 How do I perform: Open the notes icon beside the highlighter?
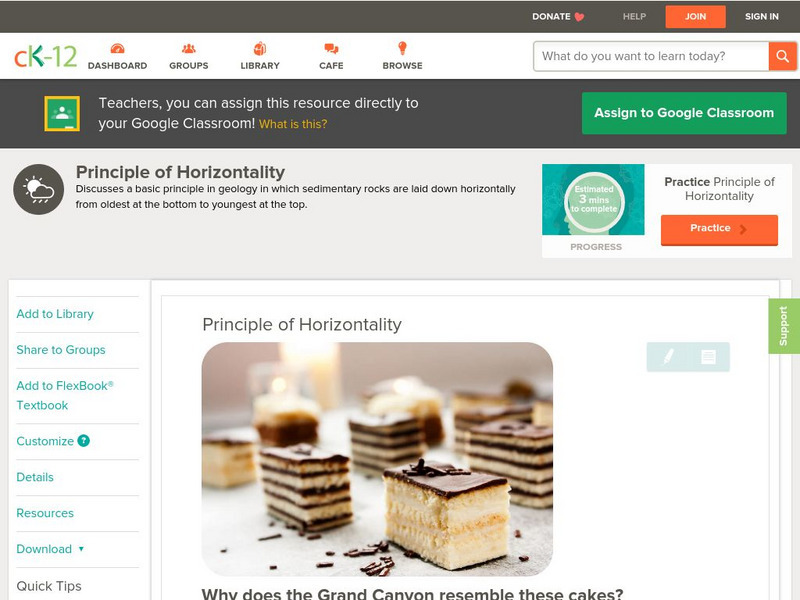[708, 357]
